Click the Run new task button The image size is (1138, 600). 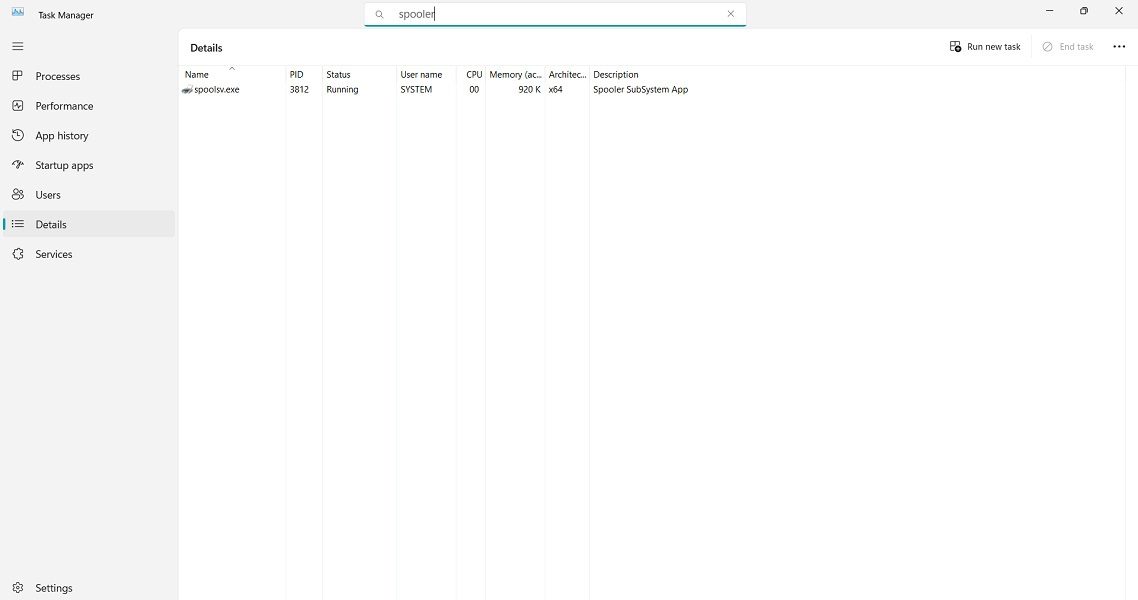985,46
